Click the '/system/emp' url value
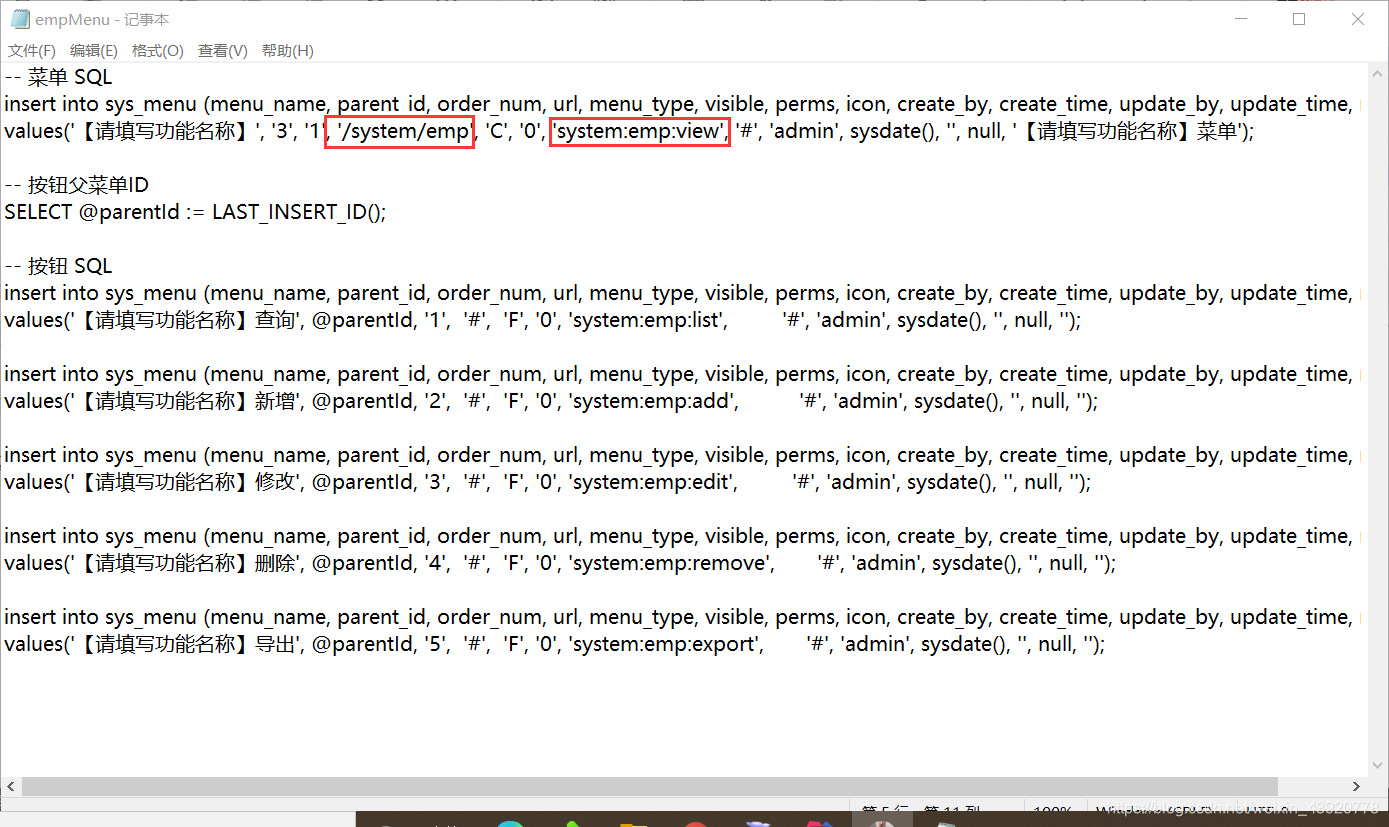Image resolution: width=1389 pixels, height=827 pixels. 403,131
